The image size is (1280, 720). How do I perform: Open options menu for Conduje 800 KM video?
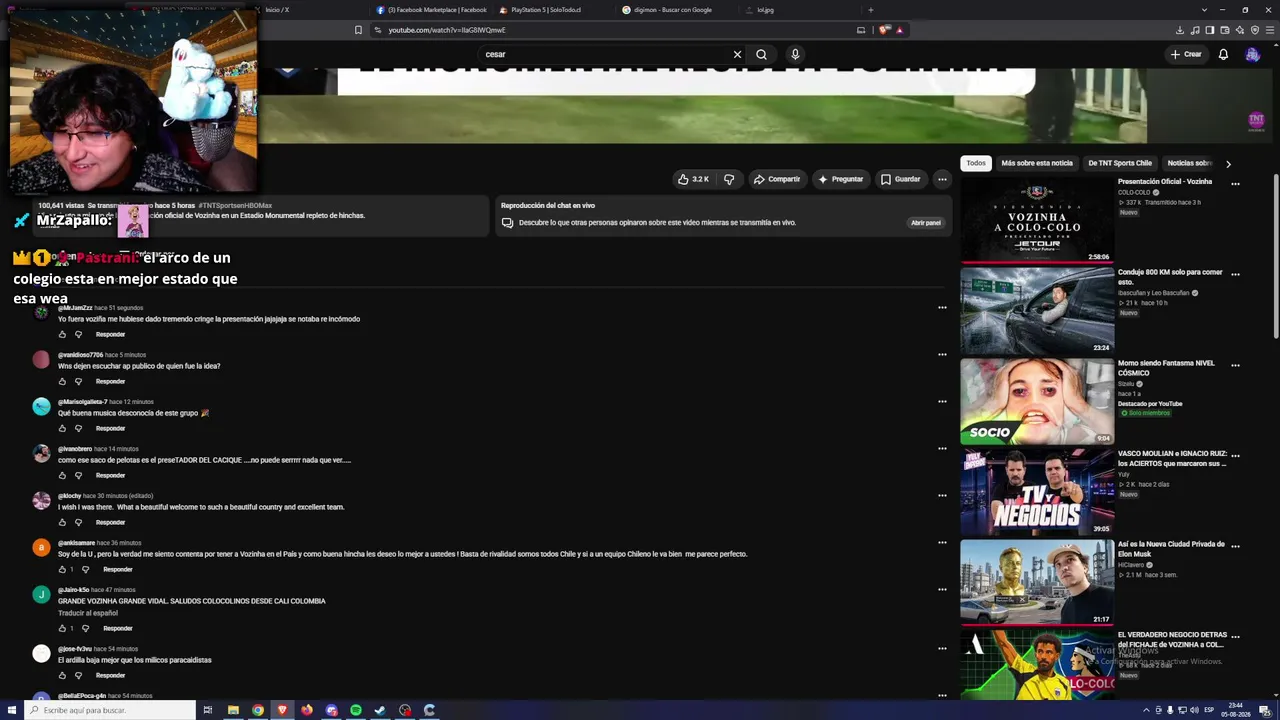coord(1235,274)
